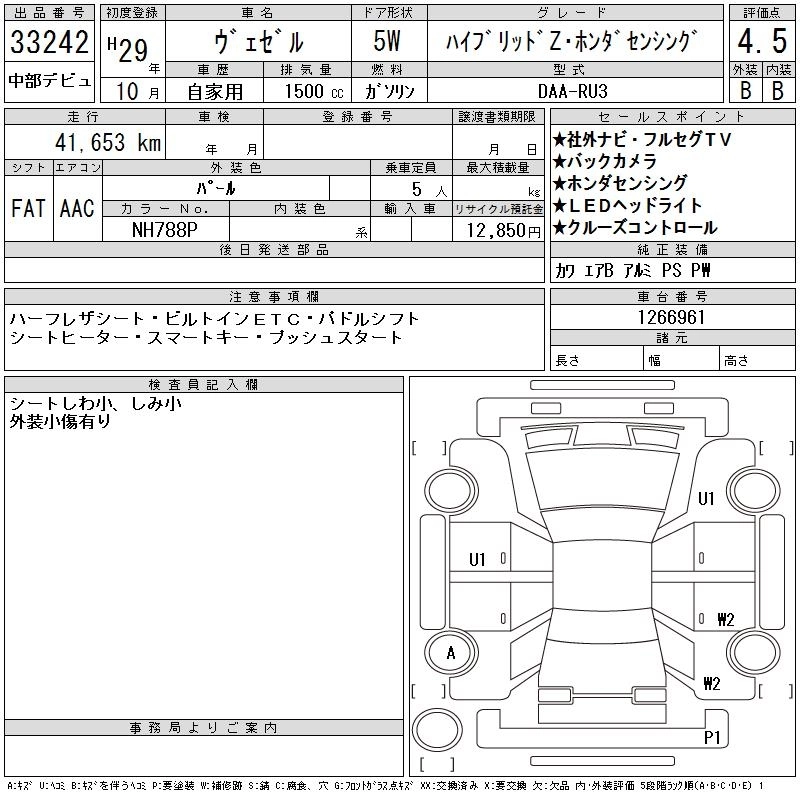This screenshot has width=800, height=800.
Task: Select the 出品番号 header
Action: (x=49, y=13)
